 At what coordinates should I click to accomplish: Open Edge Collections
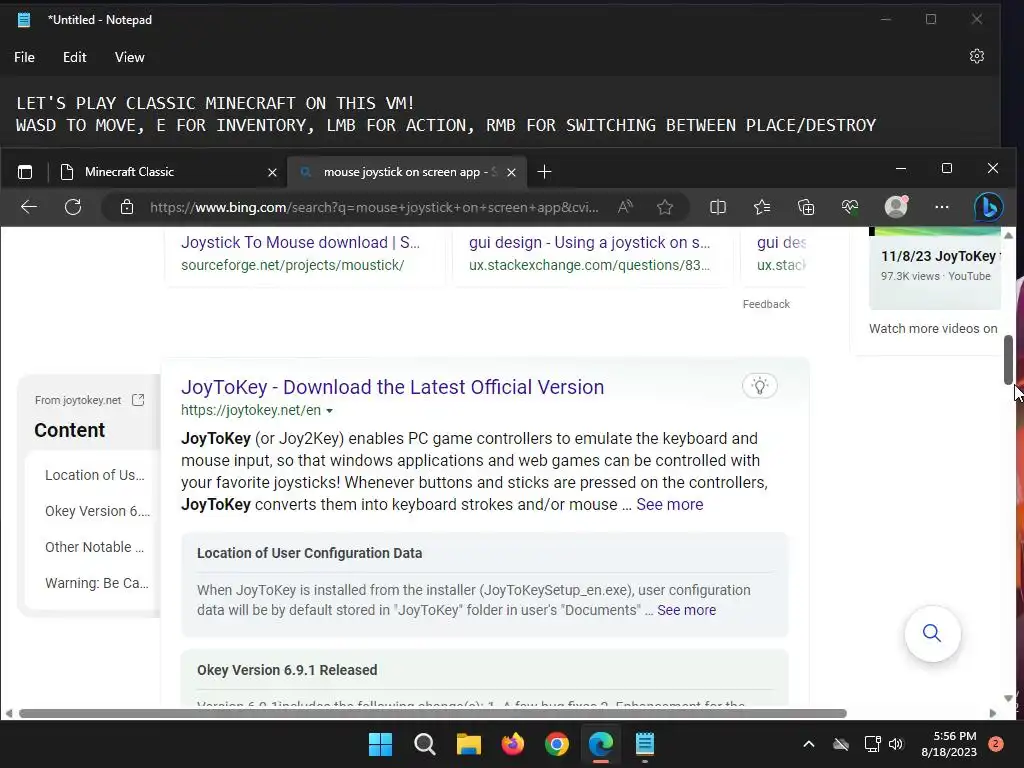(806, 207)
